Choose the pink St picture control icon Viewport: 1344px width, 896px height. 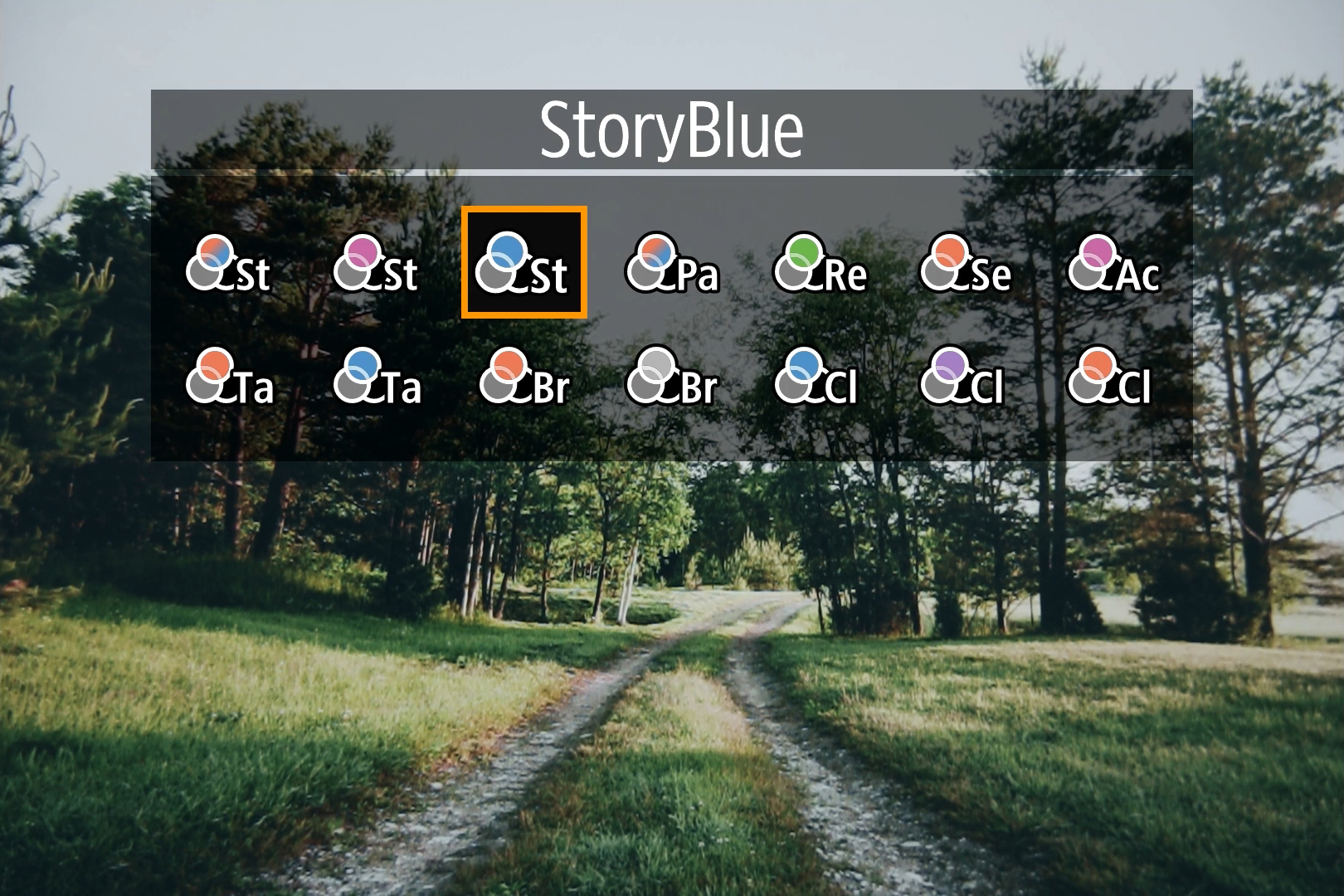pyautogui.click(x=376, y=264)
